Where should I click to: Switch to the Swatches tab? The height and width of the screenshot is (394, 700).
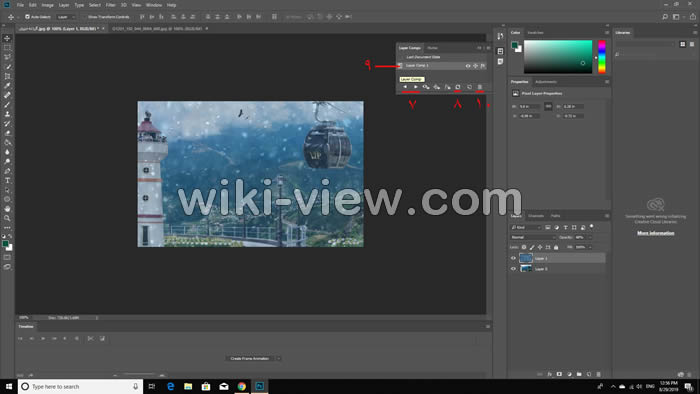click(x=535, y=33)
